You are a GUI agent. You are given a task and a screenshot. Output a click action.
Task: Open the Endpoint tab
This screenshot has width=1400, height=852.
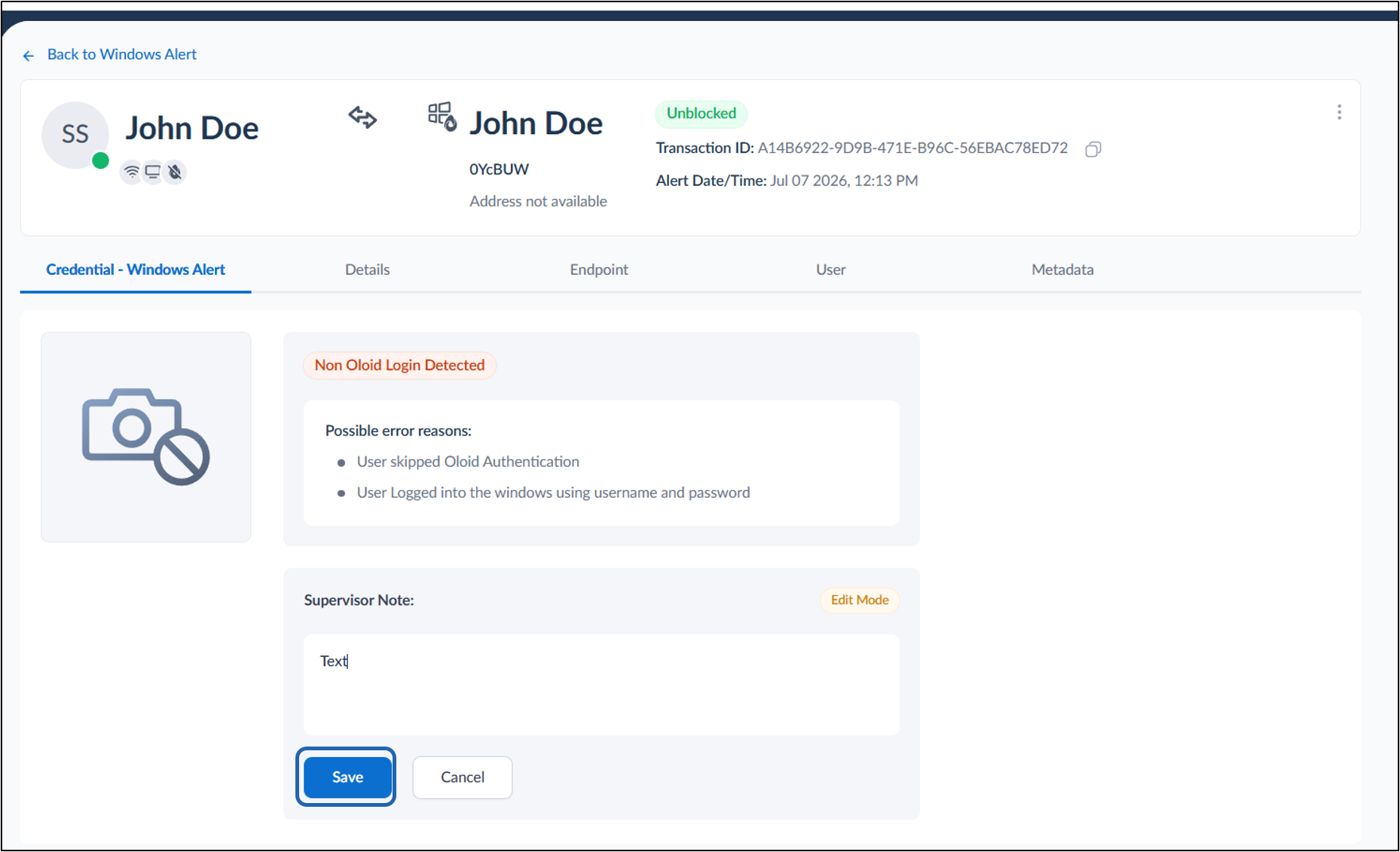pyautogui.click(x=599, y=270)
